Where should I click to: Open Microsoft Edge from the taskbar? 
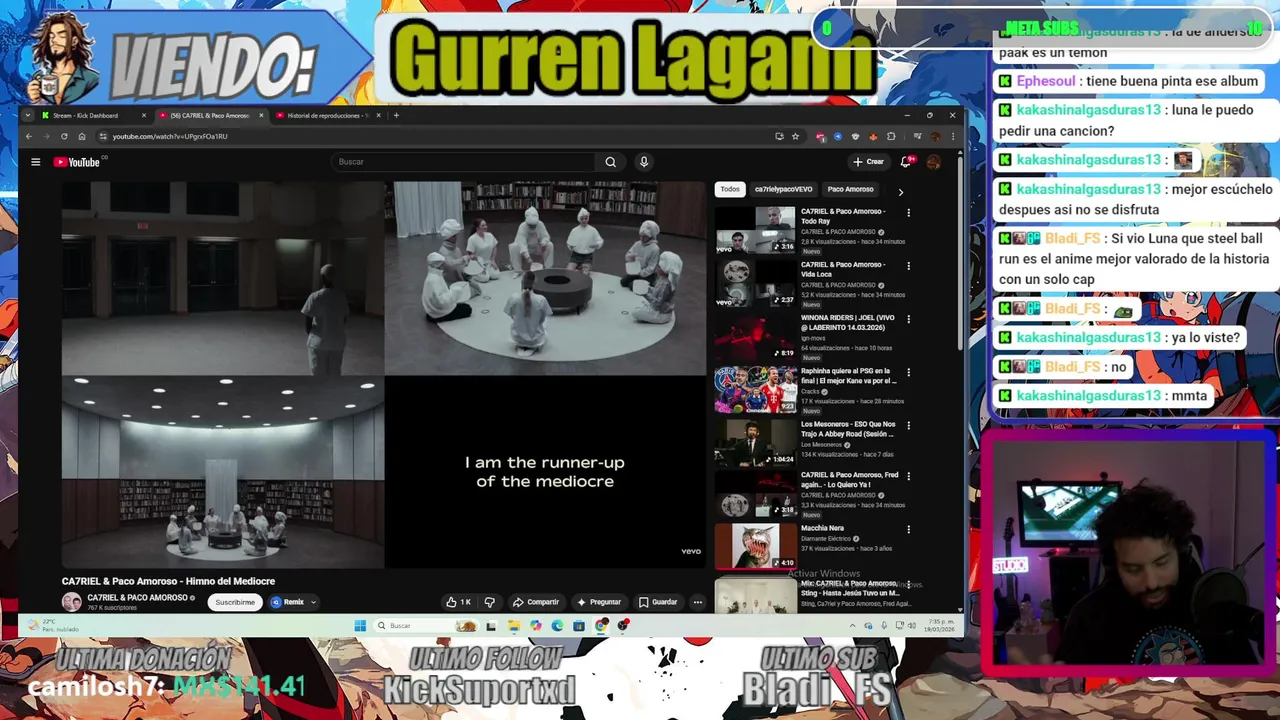(557, 626)
